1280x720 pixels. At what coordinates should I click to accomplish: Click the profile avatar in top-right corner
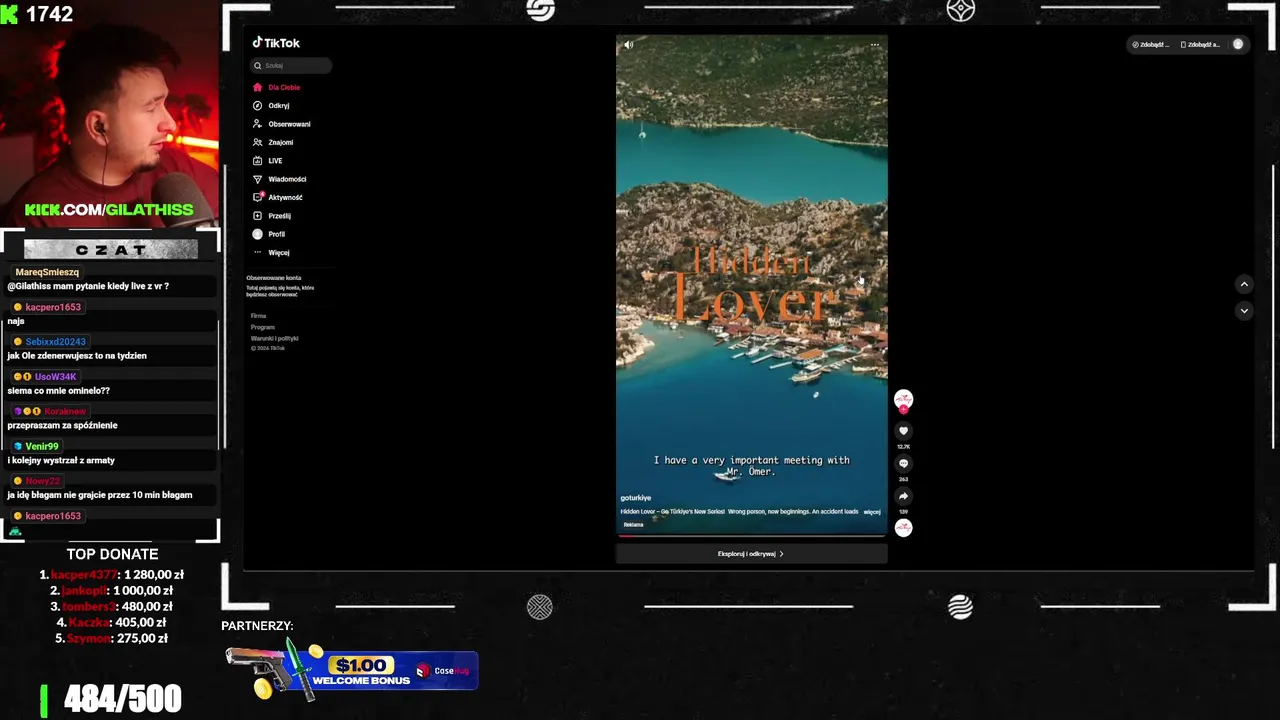point(1238,44)
